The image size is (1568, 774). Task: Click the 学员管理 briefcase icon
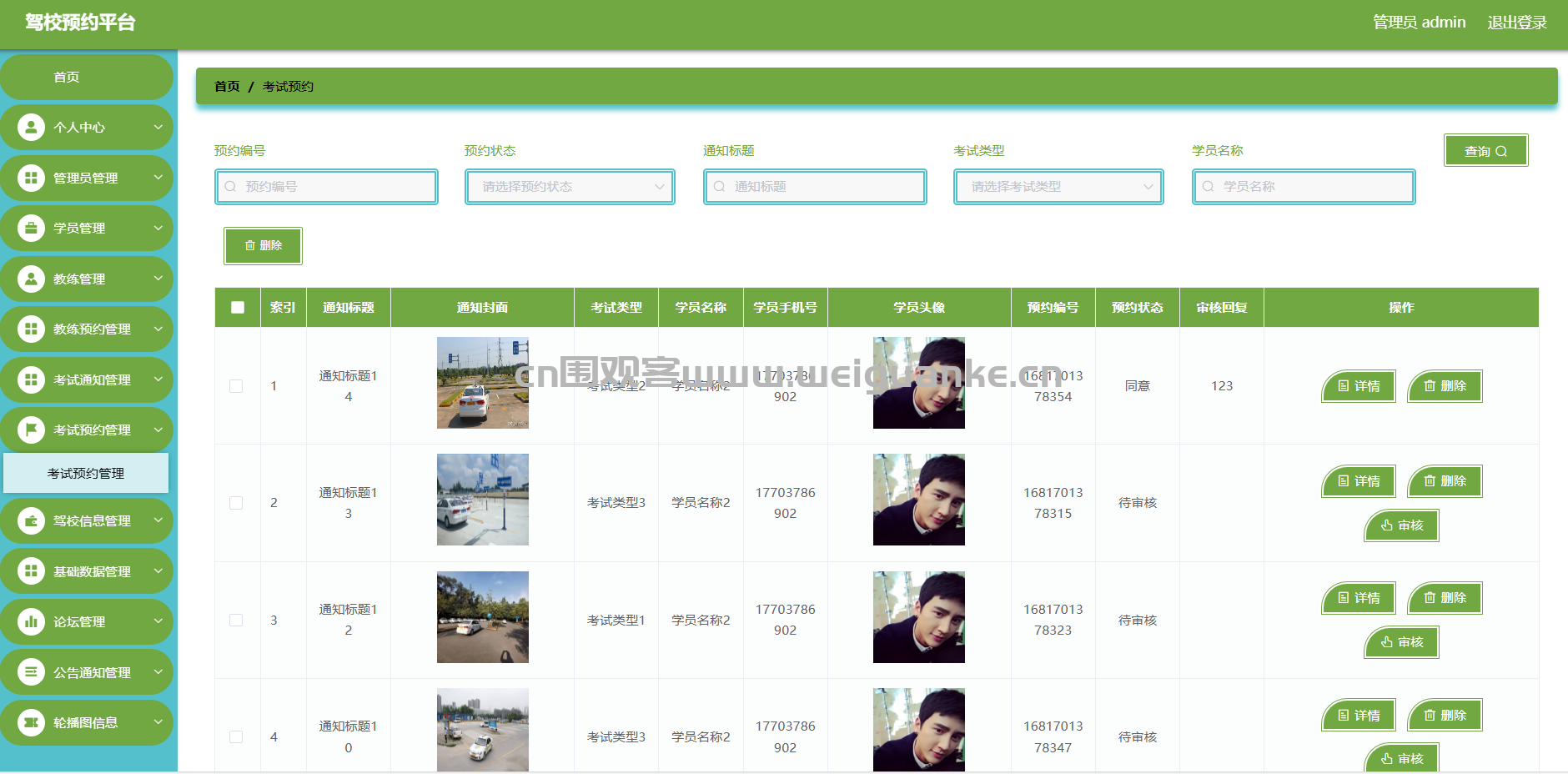(x=31, y=228)
